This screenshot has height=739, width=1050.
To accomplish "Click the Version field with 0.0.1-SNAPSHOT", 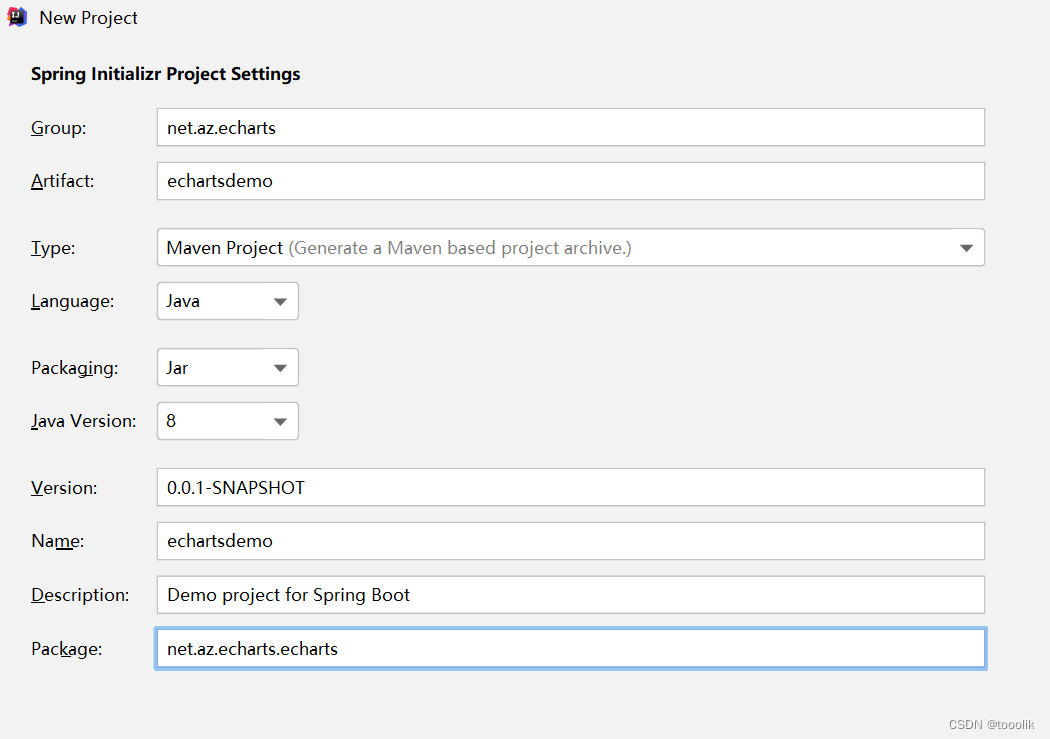I will coord(570,488).
